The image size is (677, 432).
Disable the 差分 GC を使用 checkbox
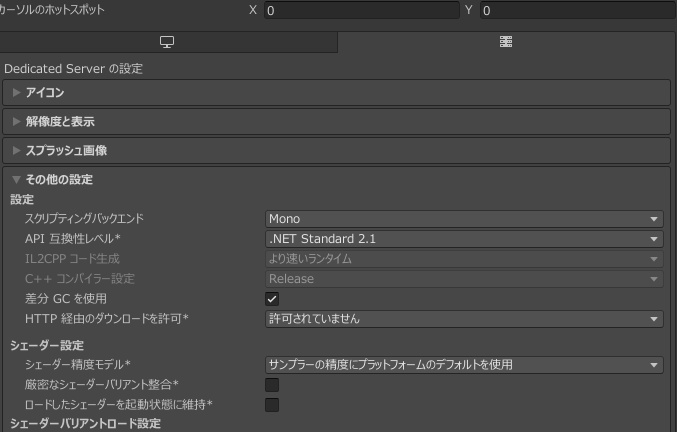272,299
